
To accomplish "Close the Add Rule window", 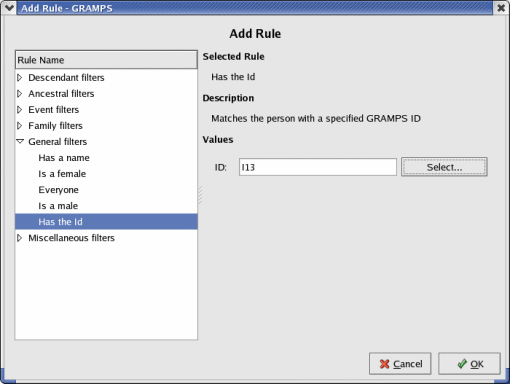I will 501,8.
